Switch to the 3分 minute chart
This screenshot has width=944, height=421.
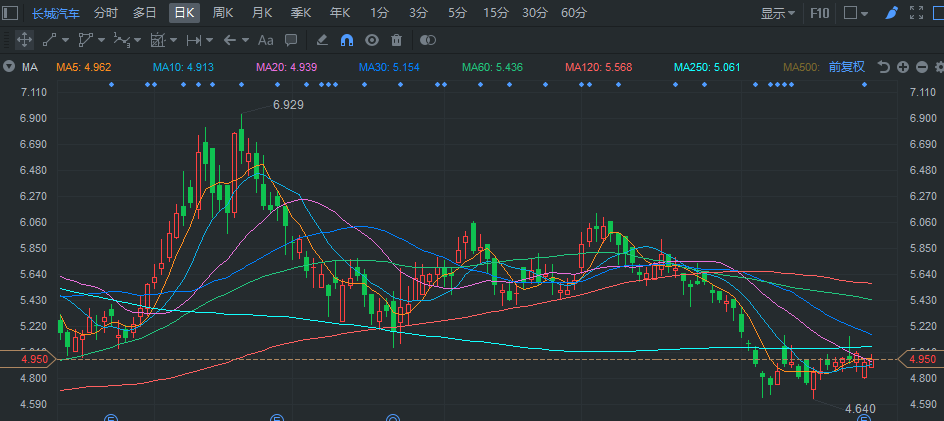point(418,13)
